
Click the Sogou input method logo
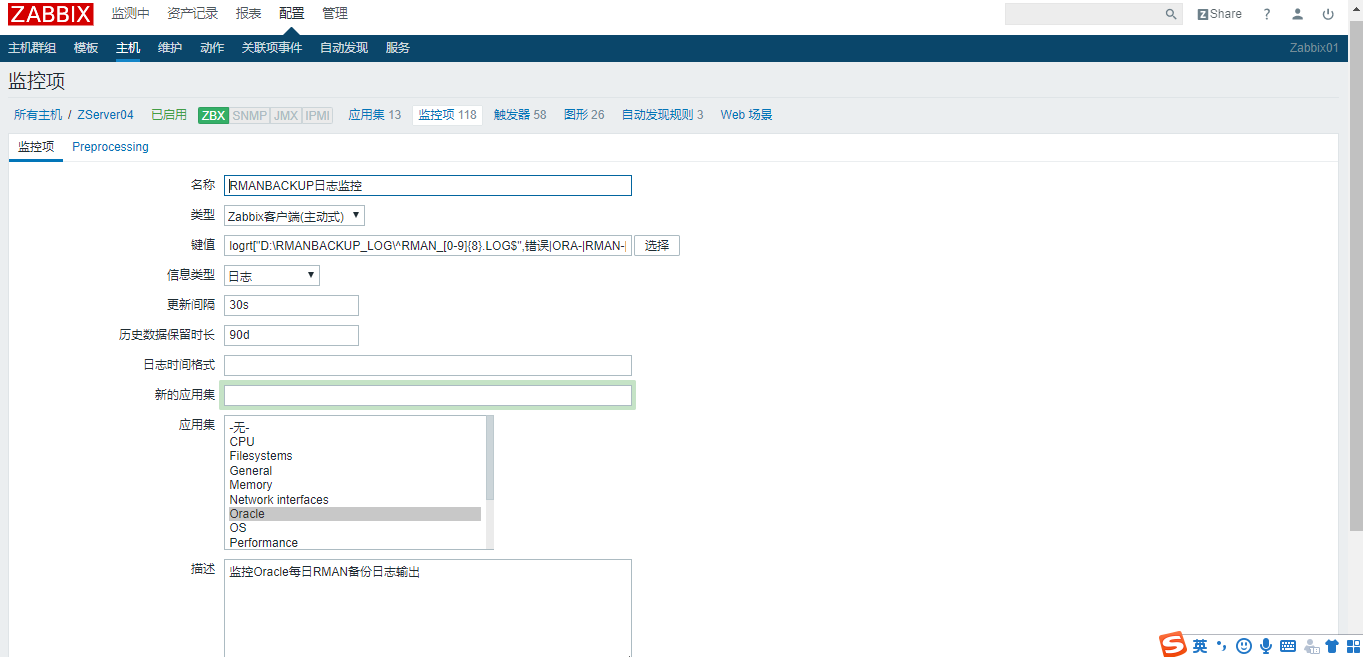[x=1172, y=645]
